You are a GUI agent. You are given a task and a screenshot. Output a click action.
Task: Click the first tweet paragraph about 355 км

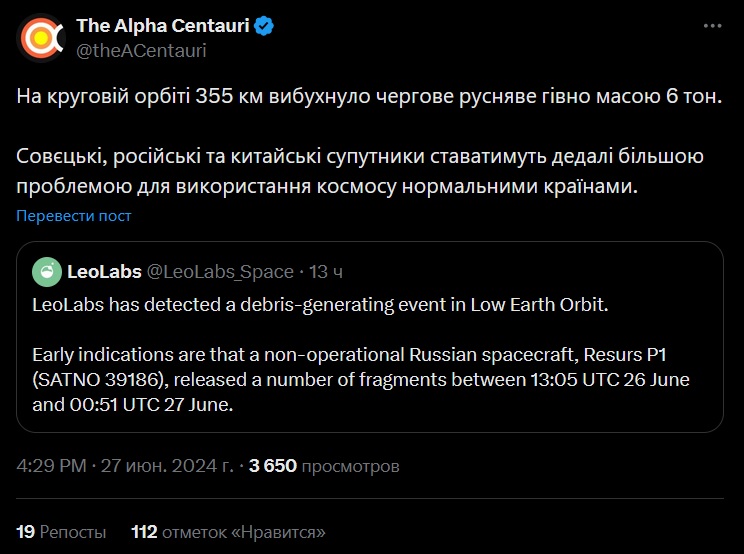[369, 98]
